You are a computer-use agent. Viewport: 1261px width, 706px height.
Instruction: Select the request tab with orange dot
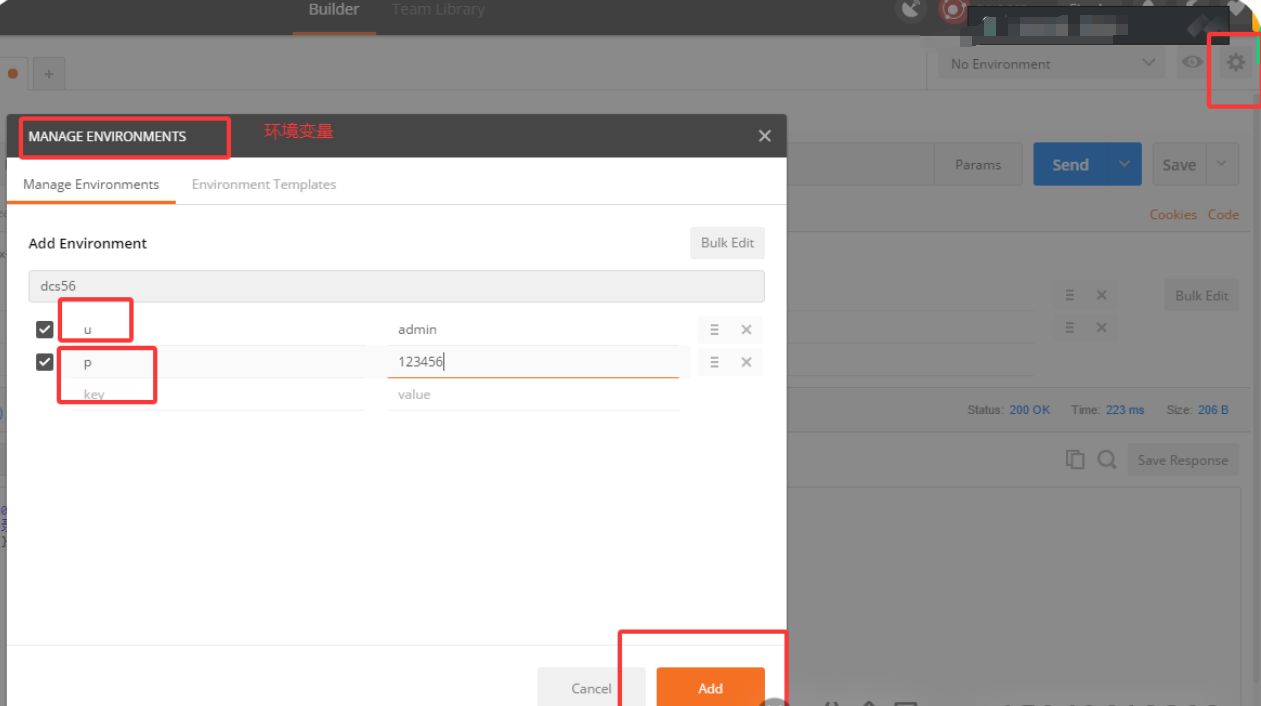coord(14,73)
